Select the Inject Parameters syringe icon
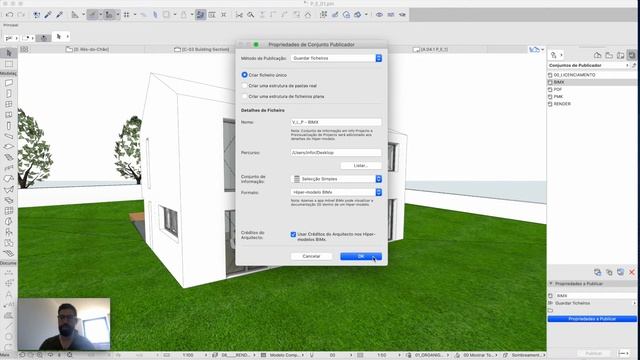The height and width of the screenshot is (360, 640). 60,15
